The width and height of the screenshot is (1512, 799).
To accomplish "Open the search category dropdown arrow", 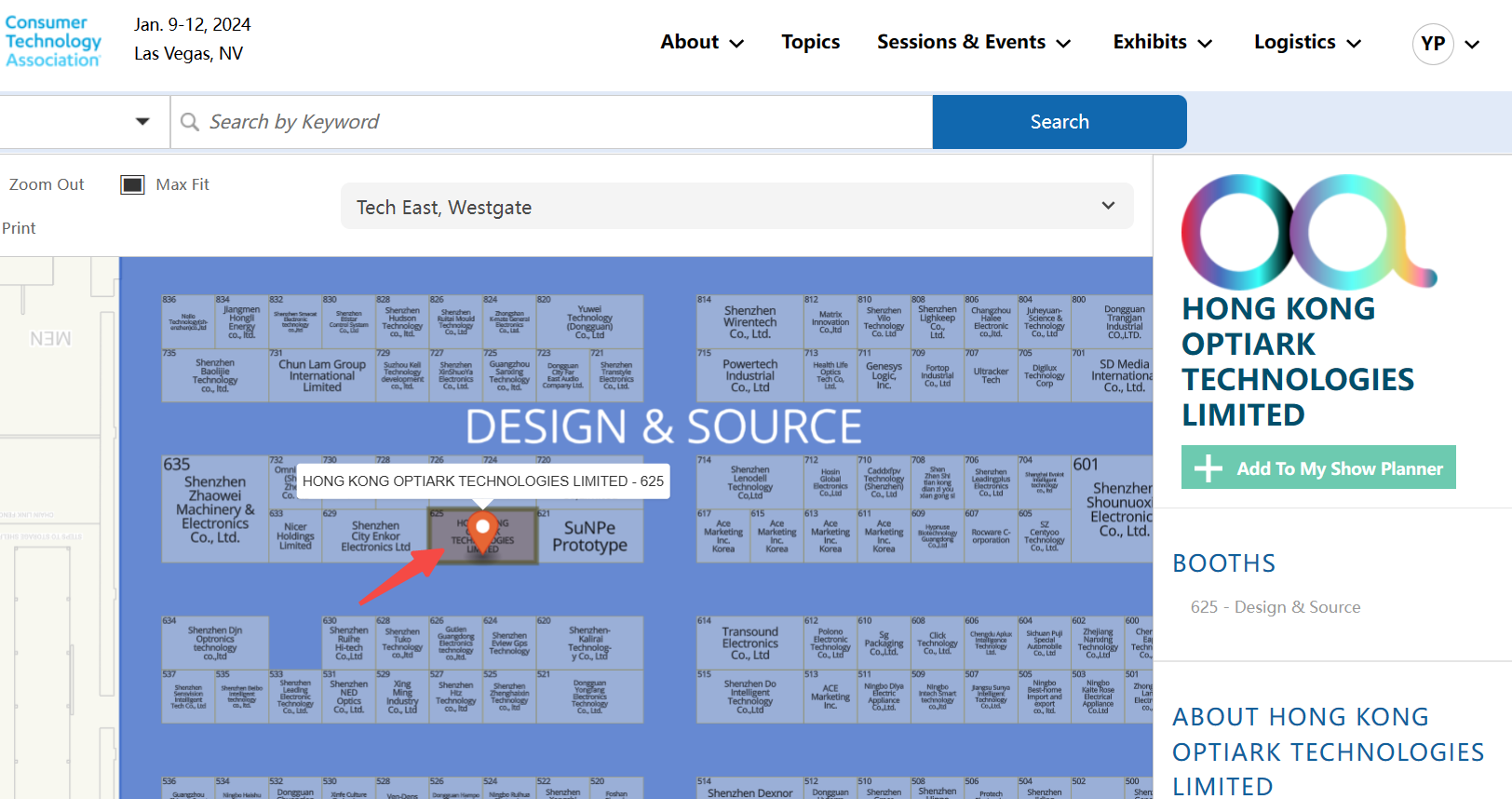I will tap(142, 122).
